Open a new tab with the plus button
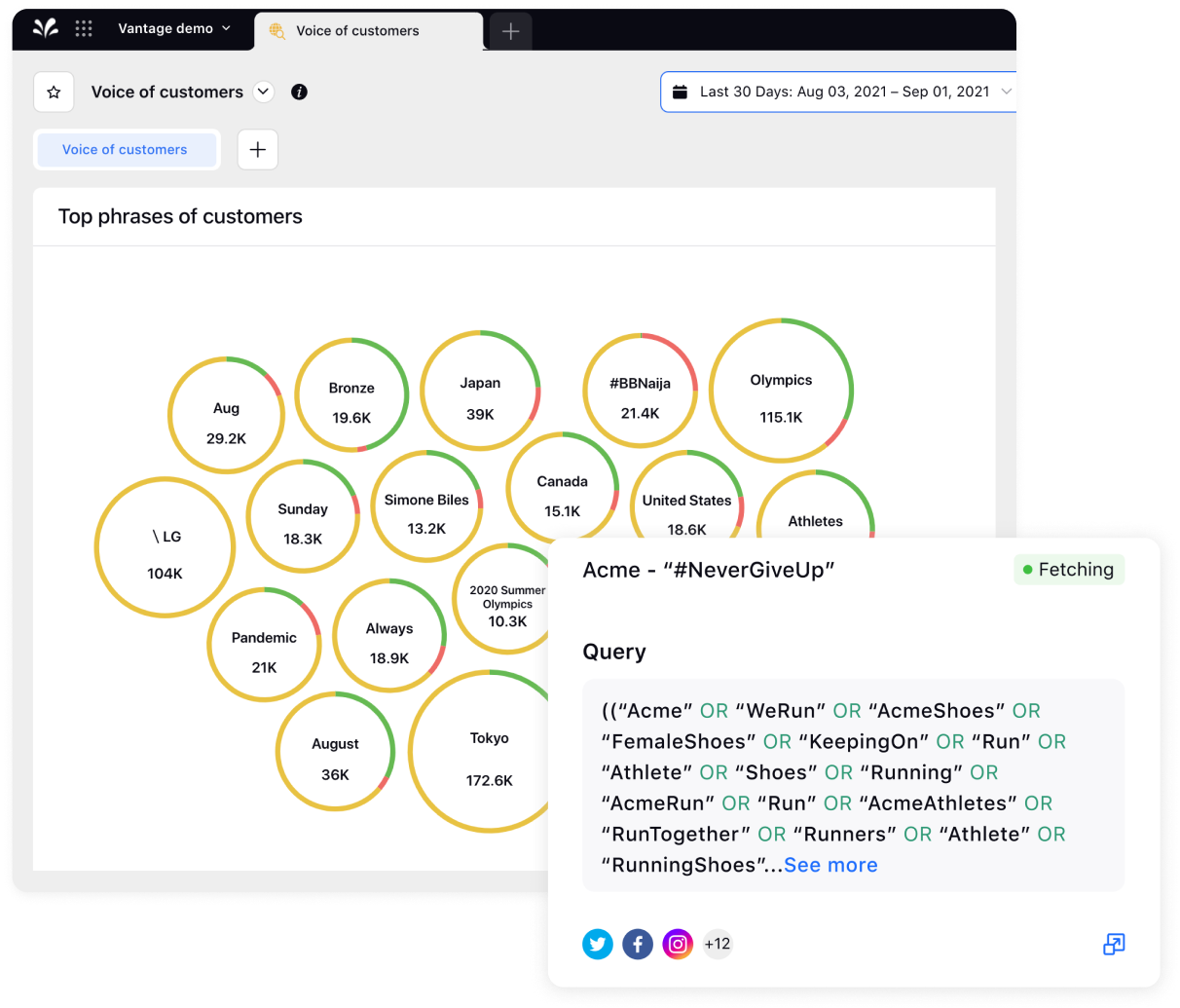The image size is (1180, 1008). [x=510, y=31]
